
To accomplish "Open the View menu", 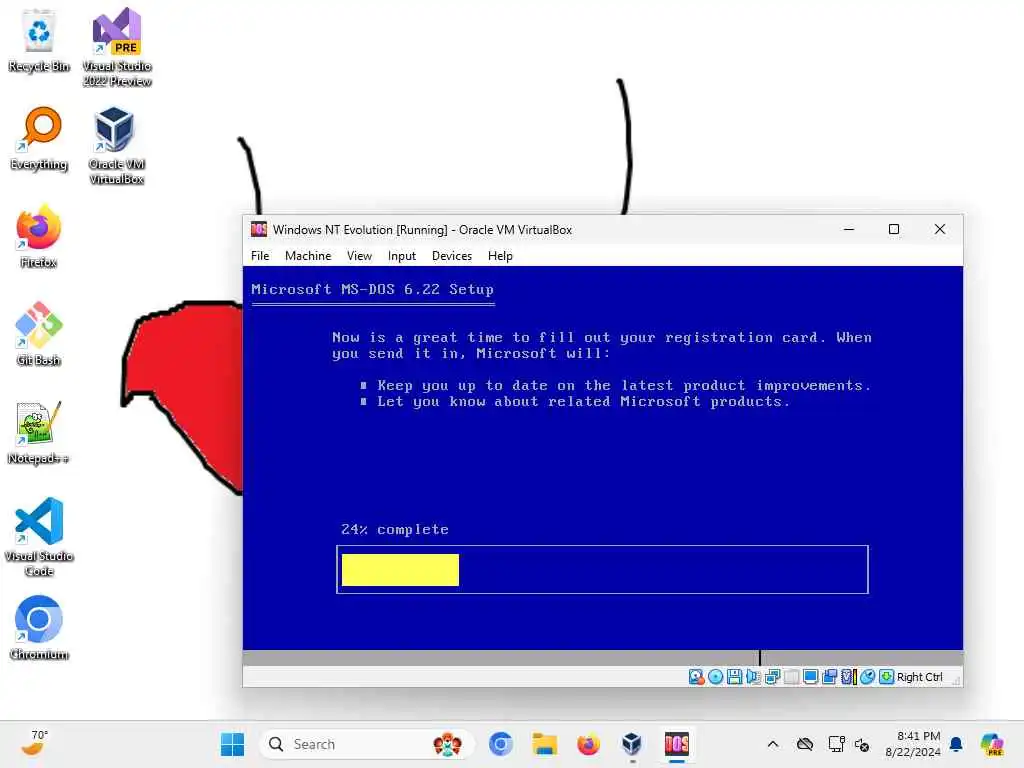I will 359,256.
